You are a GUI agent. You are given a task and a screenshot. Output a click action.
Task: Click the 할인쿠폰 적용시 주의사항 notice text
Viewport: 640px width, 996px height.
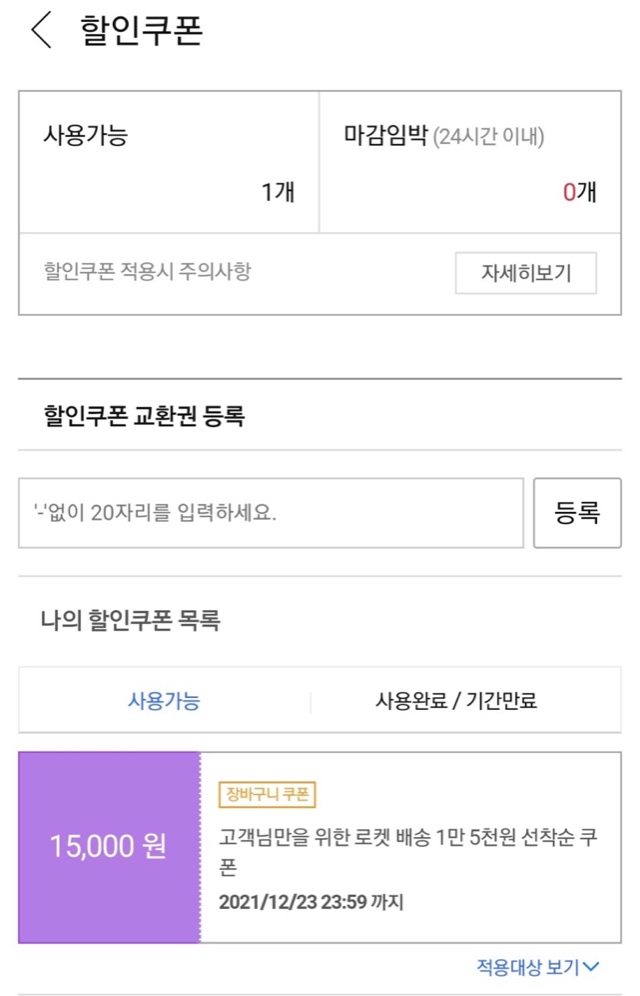147,272
